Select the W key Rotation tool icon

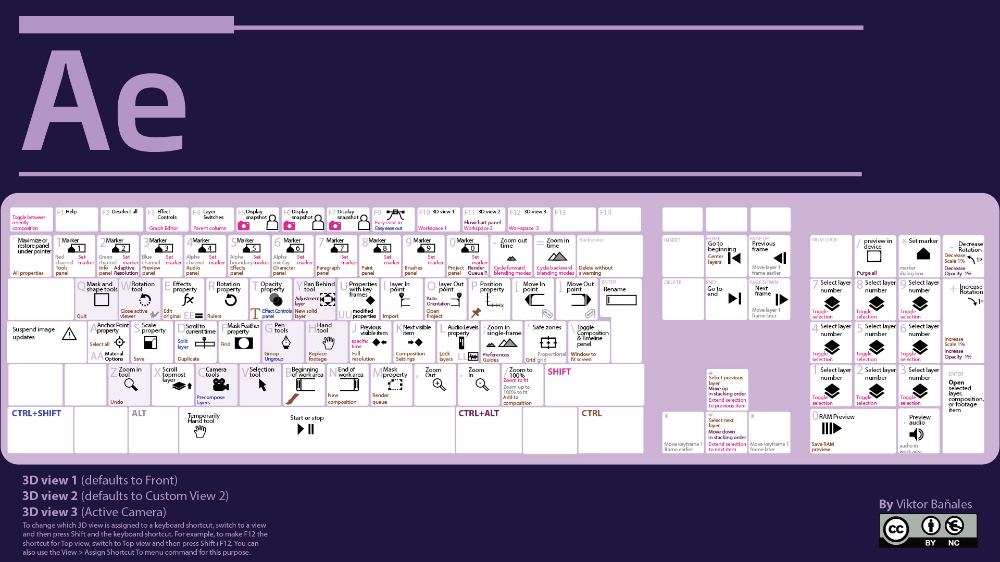145,300
